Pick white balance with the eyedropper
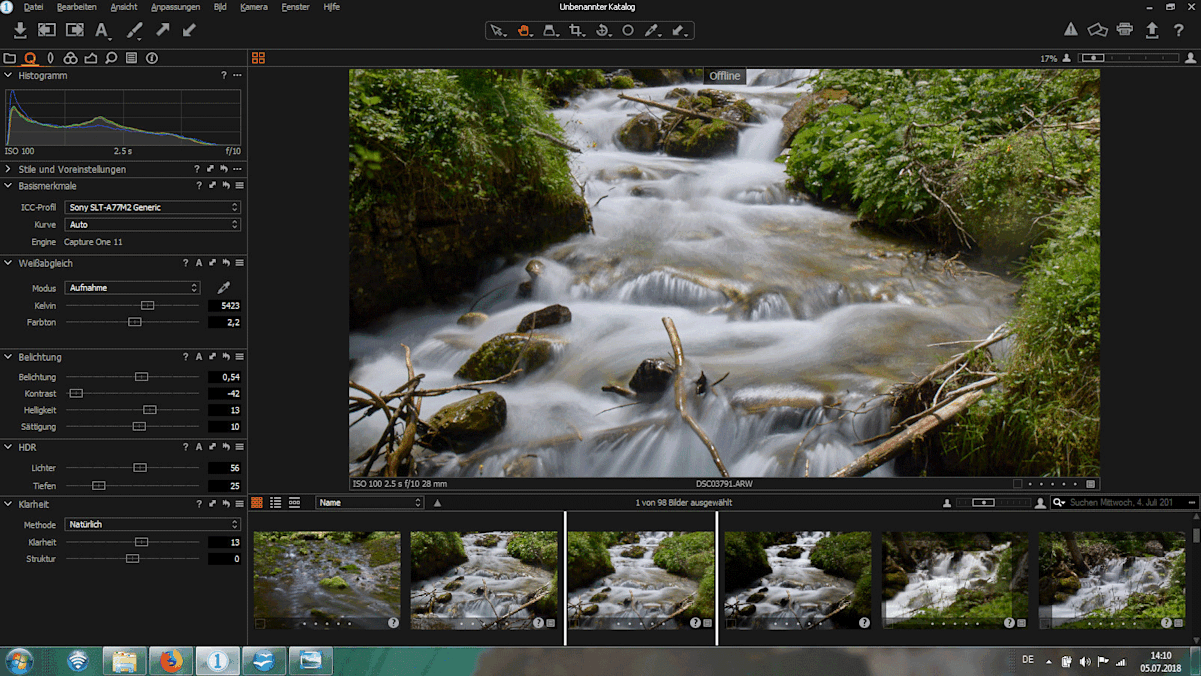This screenshot has height=676, width=1201. [224, 287]
